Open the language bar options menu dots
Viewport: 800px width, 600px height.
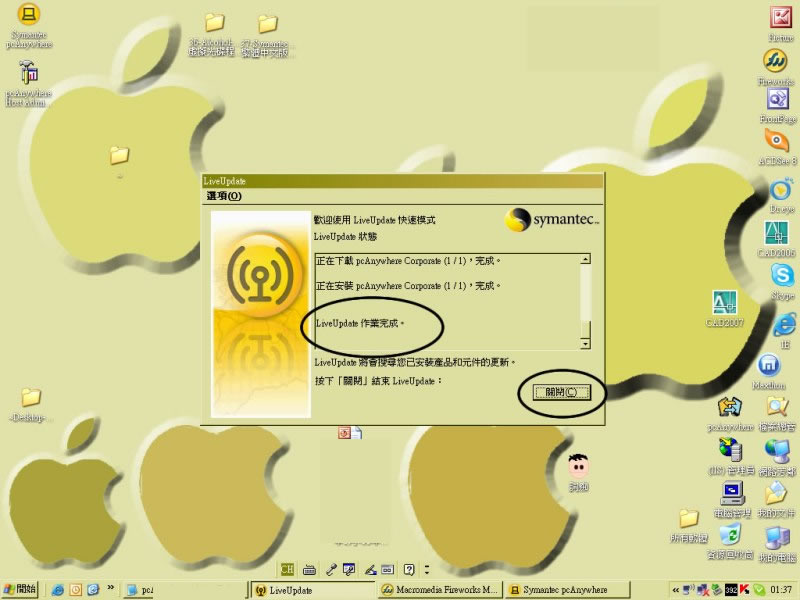point(427,569)
